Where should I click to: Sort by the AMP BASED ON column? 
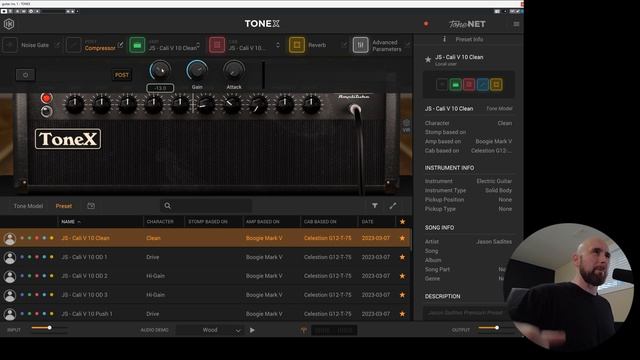pos(263,222)
